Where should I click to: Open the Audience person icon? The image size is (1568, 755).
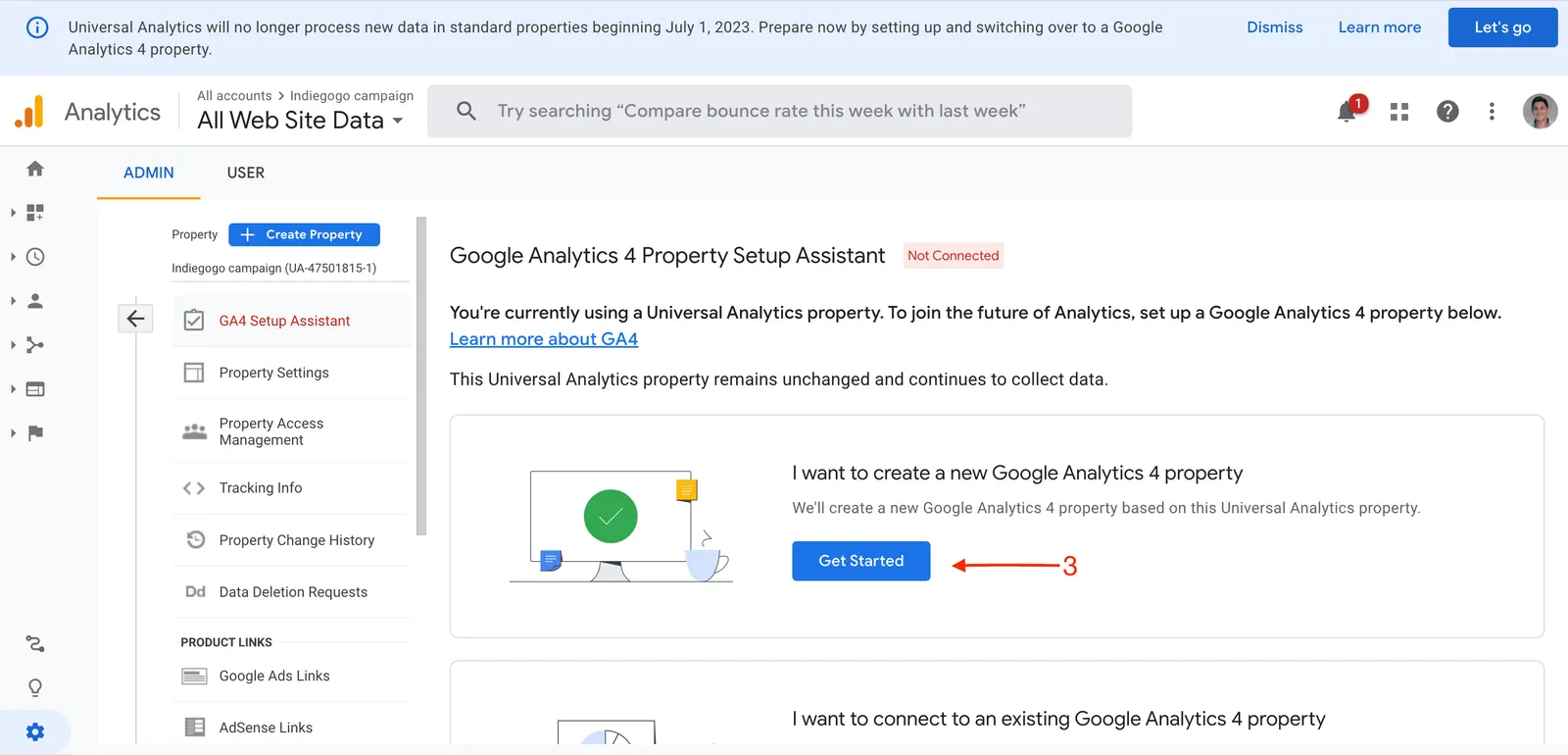coord(35,301)
